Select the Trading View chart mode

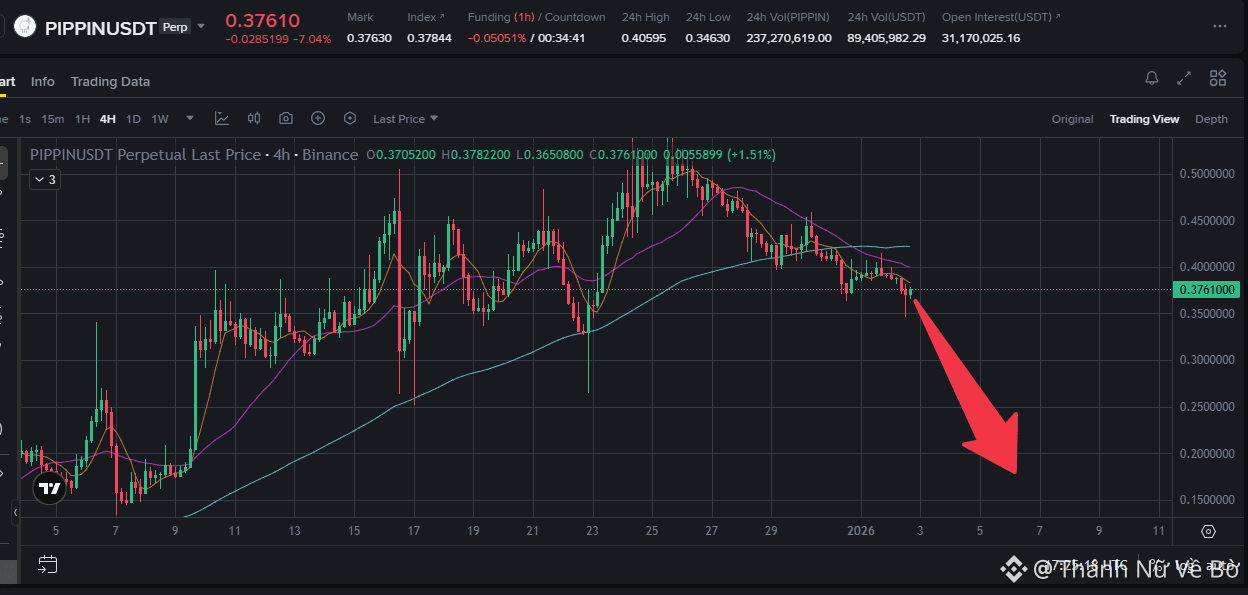(1144, 119)
